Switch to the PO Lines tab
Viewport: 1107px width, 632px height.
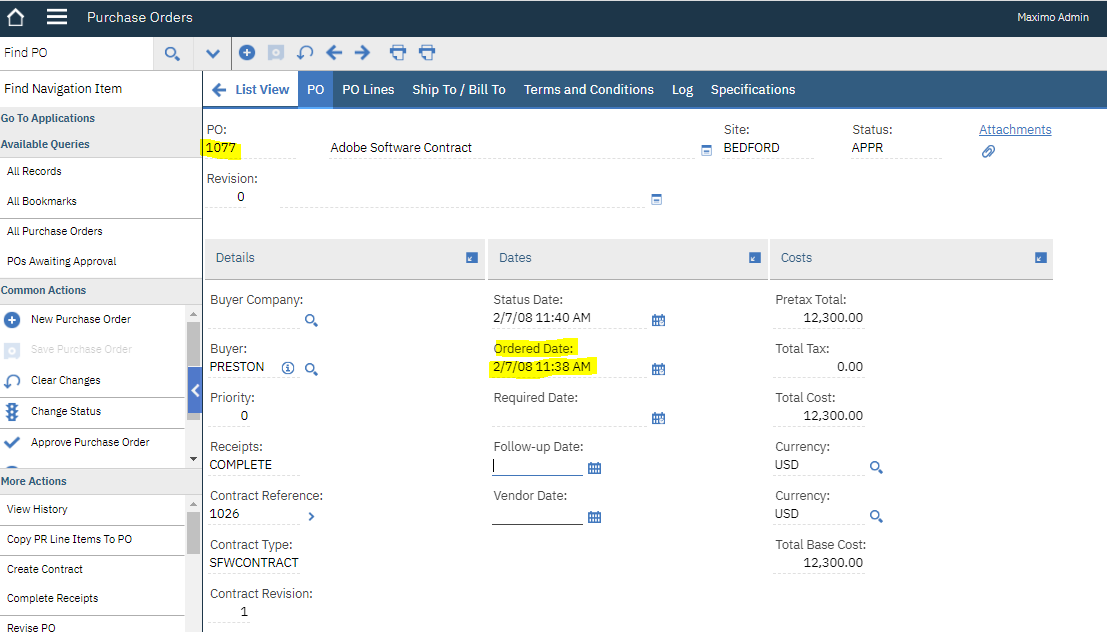368,89
